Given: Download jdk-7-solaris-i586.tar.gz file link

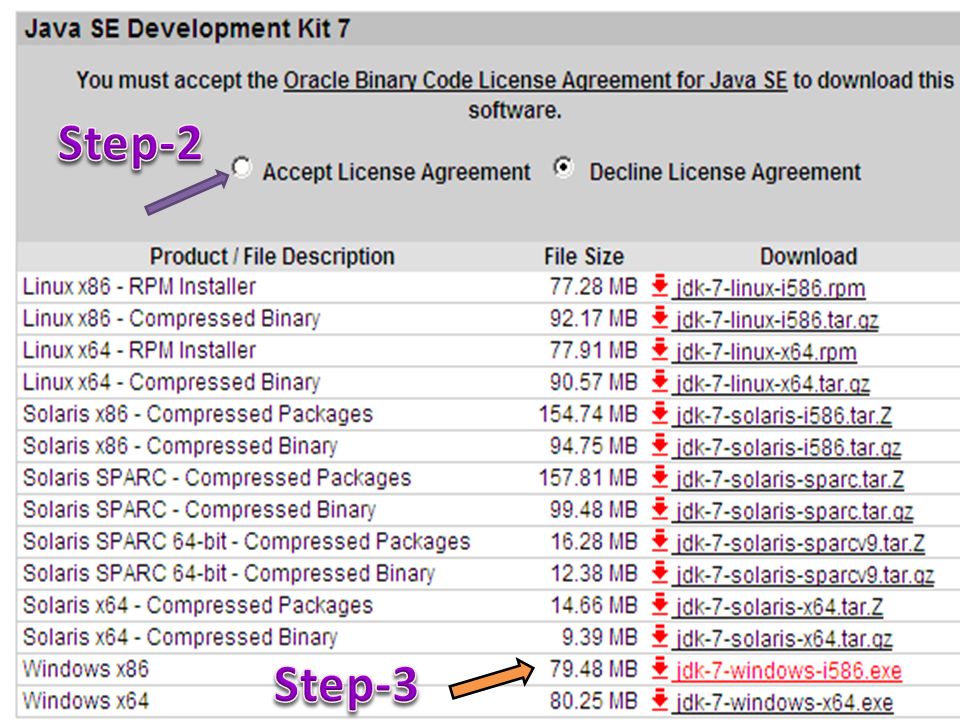Looking at the screenshot, I should [x=787, y=447].
